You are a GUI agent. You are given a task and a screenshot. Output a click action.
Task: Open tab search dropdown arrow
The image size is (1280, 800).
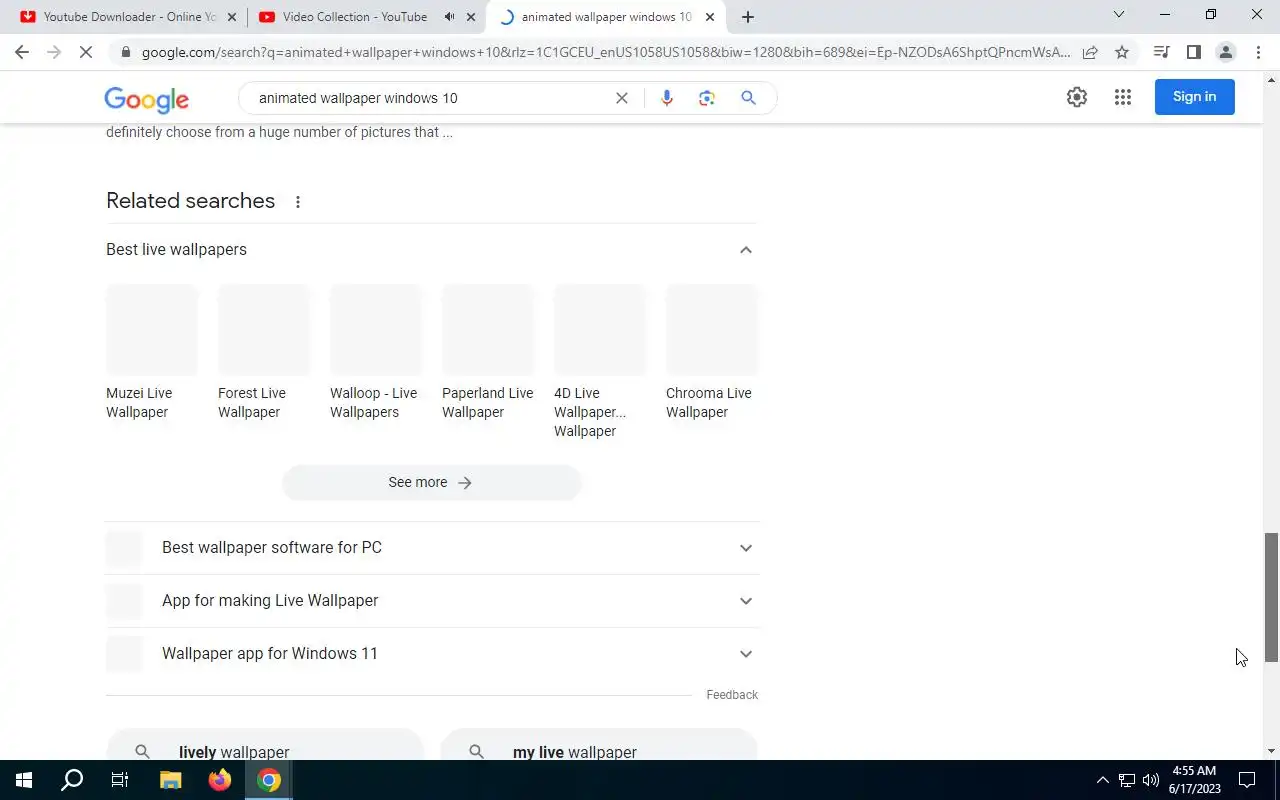pos(1119,15)
